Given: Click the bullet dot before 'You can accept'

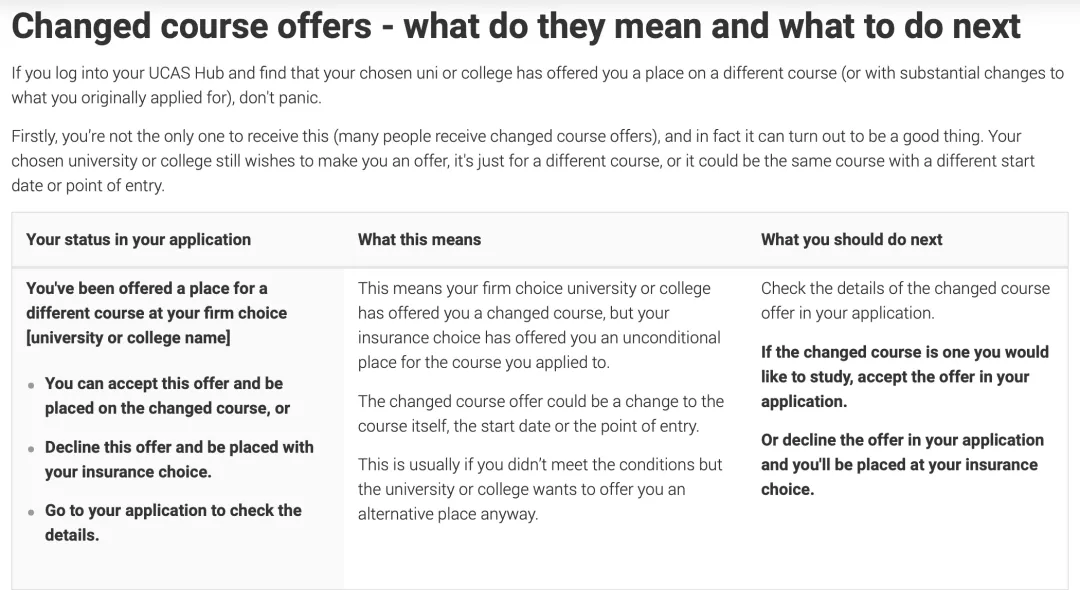Looking at the screenshot, I should tap(31, 386).
